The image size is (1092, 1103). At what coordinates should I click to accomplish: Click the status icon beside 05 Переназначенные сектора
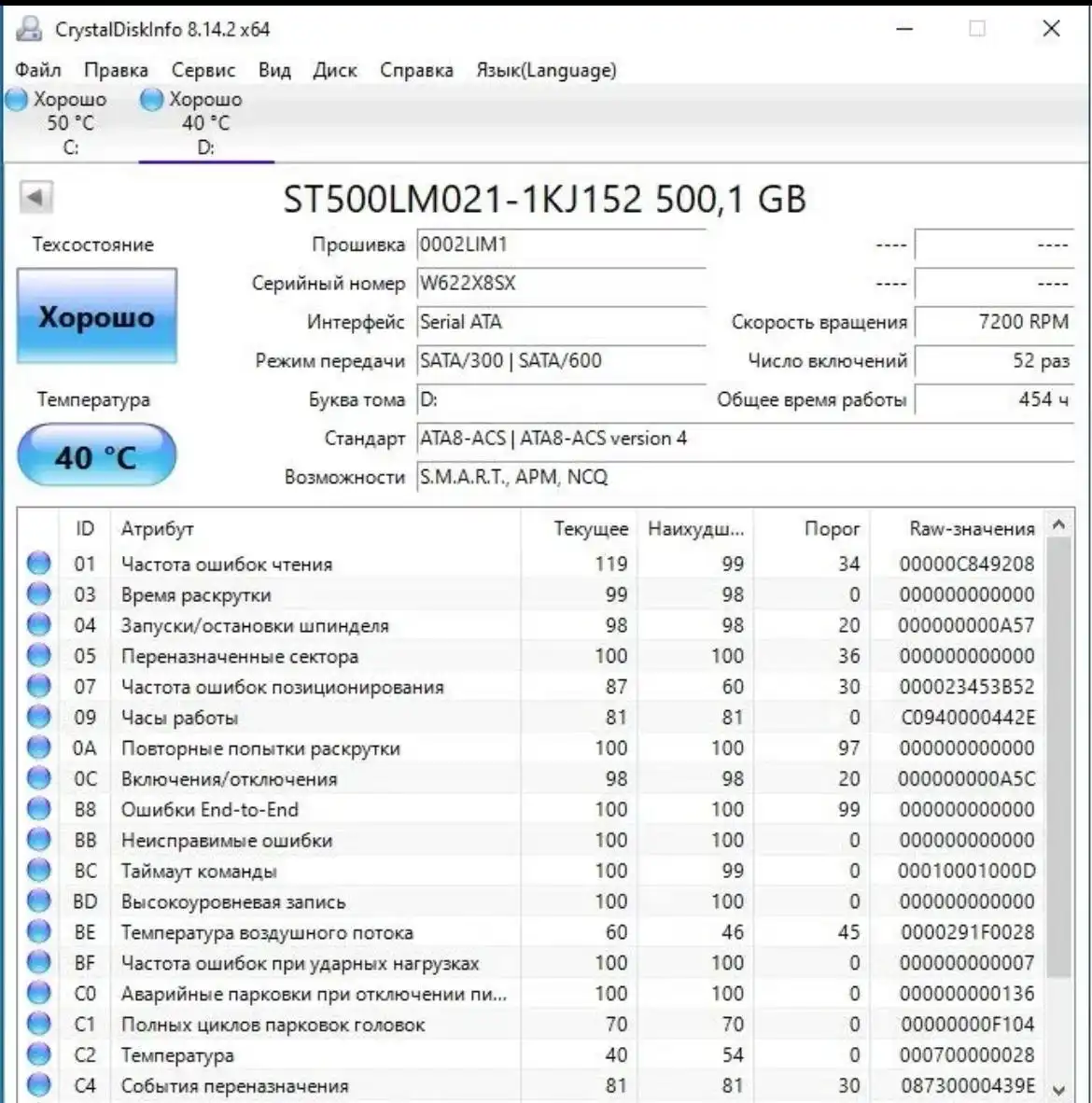tap(37, 655)
